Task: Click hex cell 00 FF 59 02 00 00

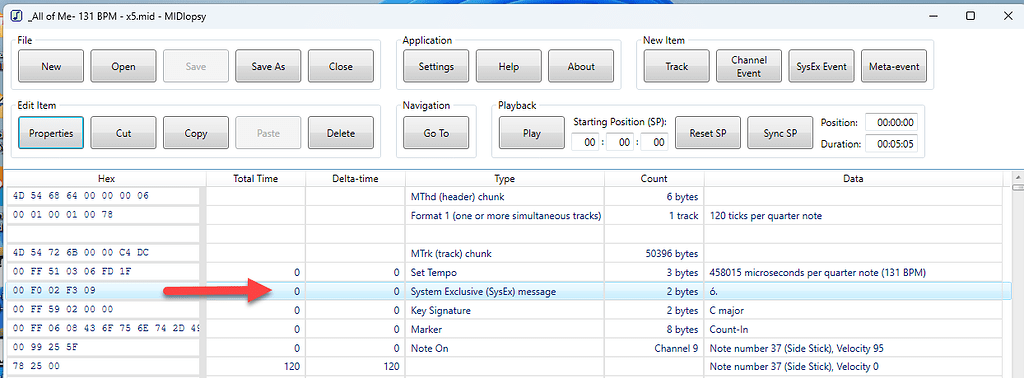Action: click(x=103, y=310)
